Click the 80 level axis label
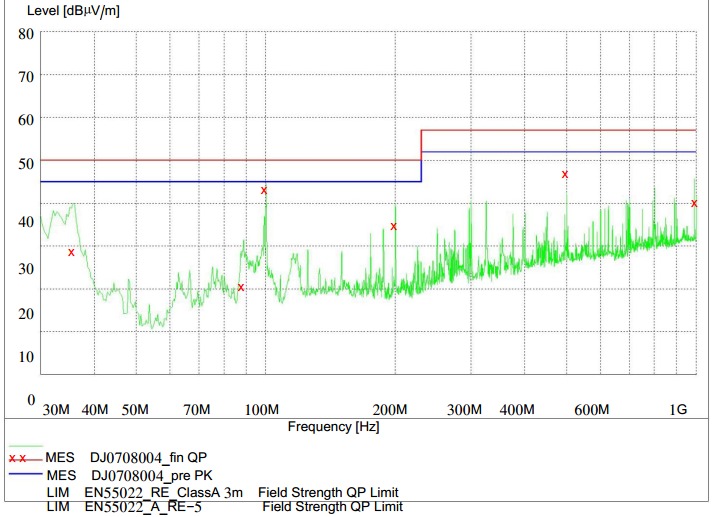This screenshot has height=517, width=715. [25, 33]
